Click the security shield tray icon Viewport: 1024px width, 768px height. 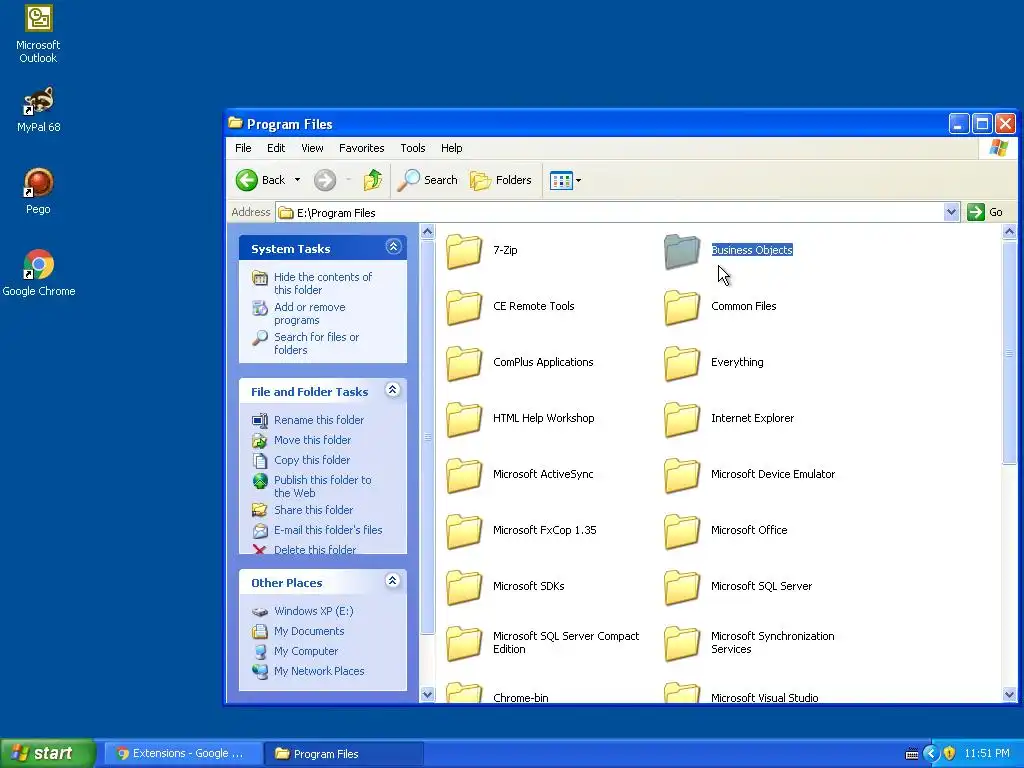click(950, 754)
